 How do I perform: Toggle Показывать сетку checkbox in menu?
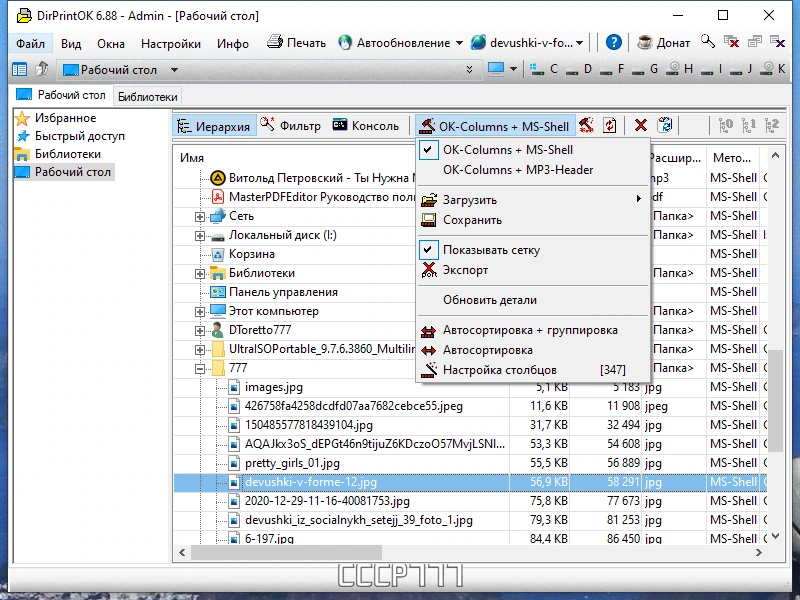[533, 250]
